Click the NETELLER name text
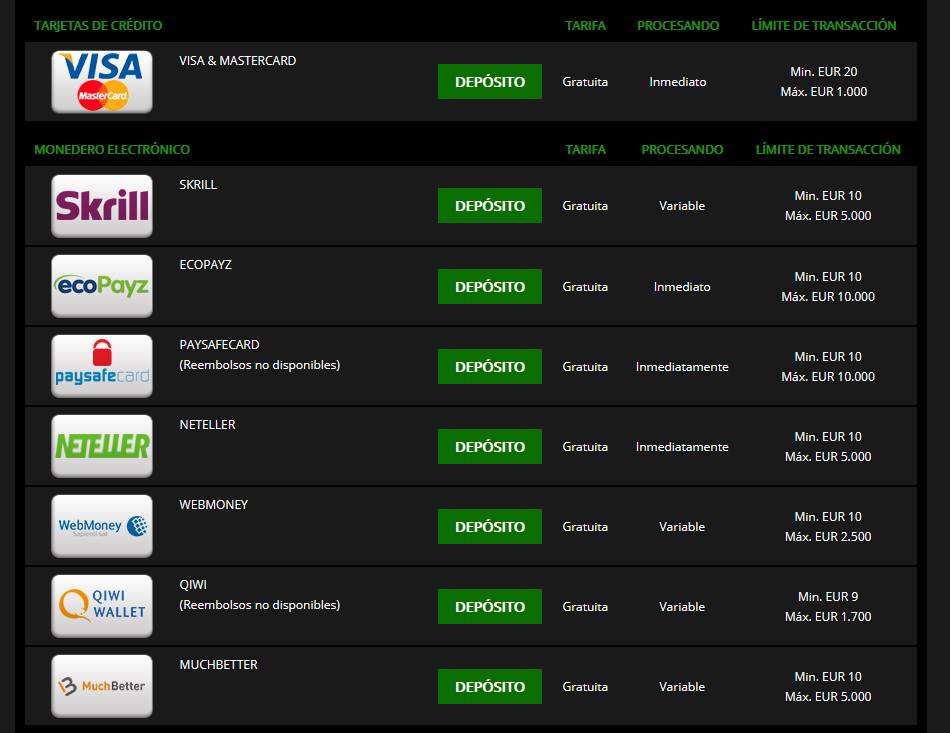The height and width of the screenshot is (733, 950). (x=207, y=425)
